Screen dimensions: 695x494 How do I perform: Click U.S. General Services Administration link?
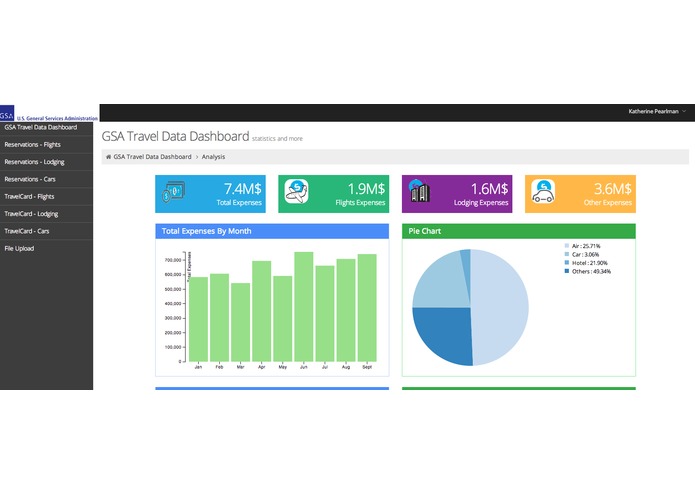pyautogui.click(x=57, y=118)
